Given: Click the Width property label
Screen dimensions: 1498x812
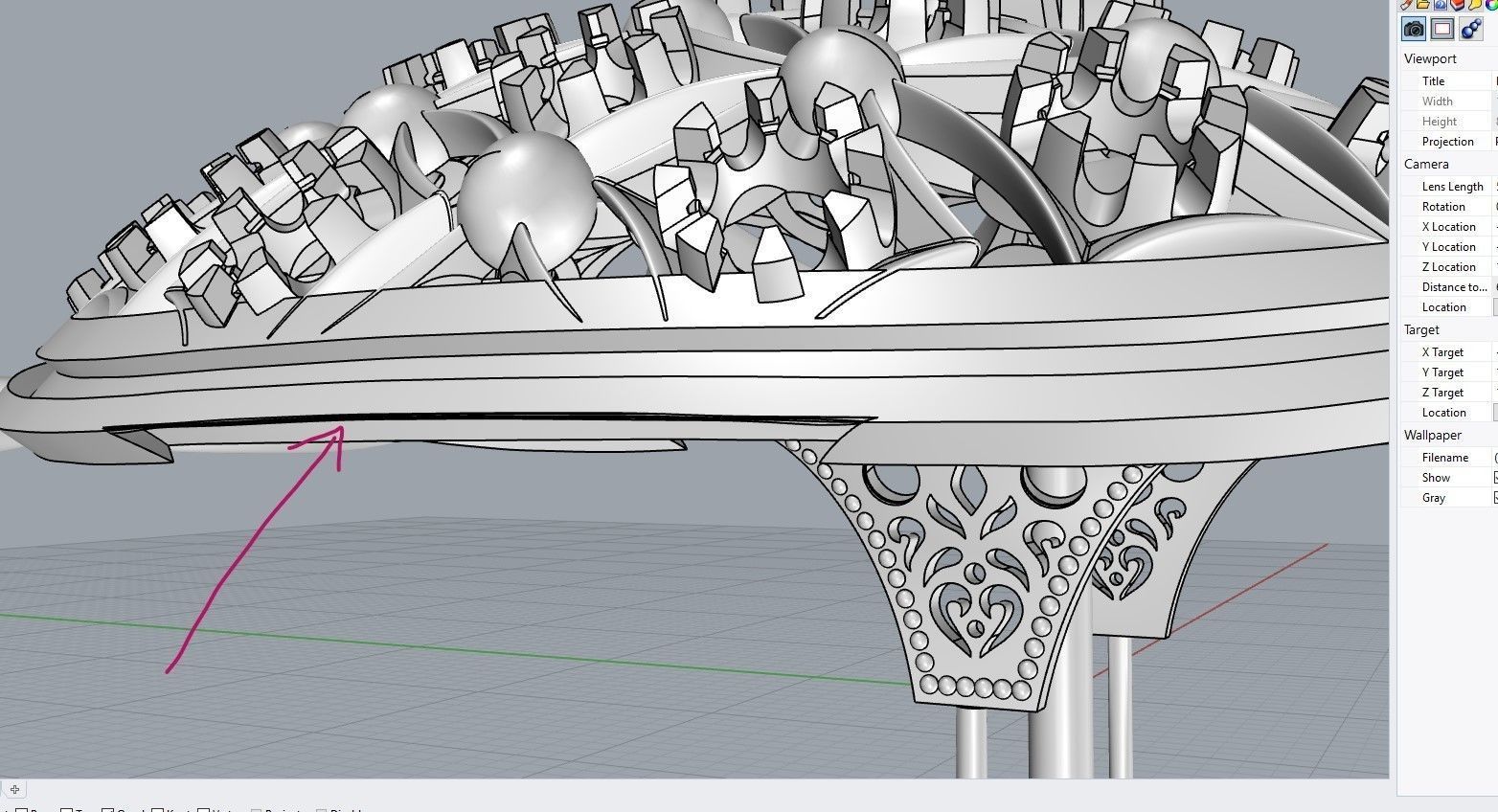Looking at the screenshot, I should 1437,101.
